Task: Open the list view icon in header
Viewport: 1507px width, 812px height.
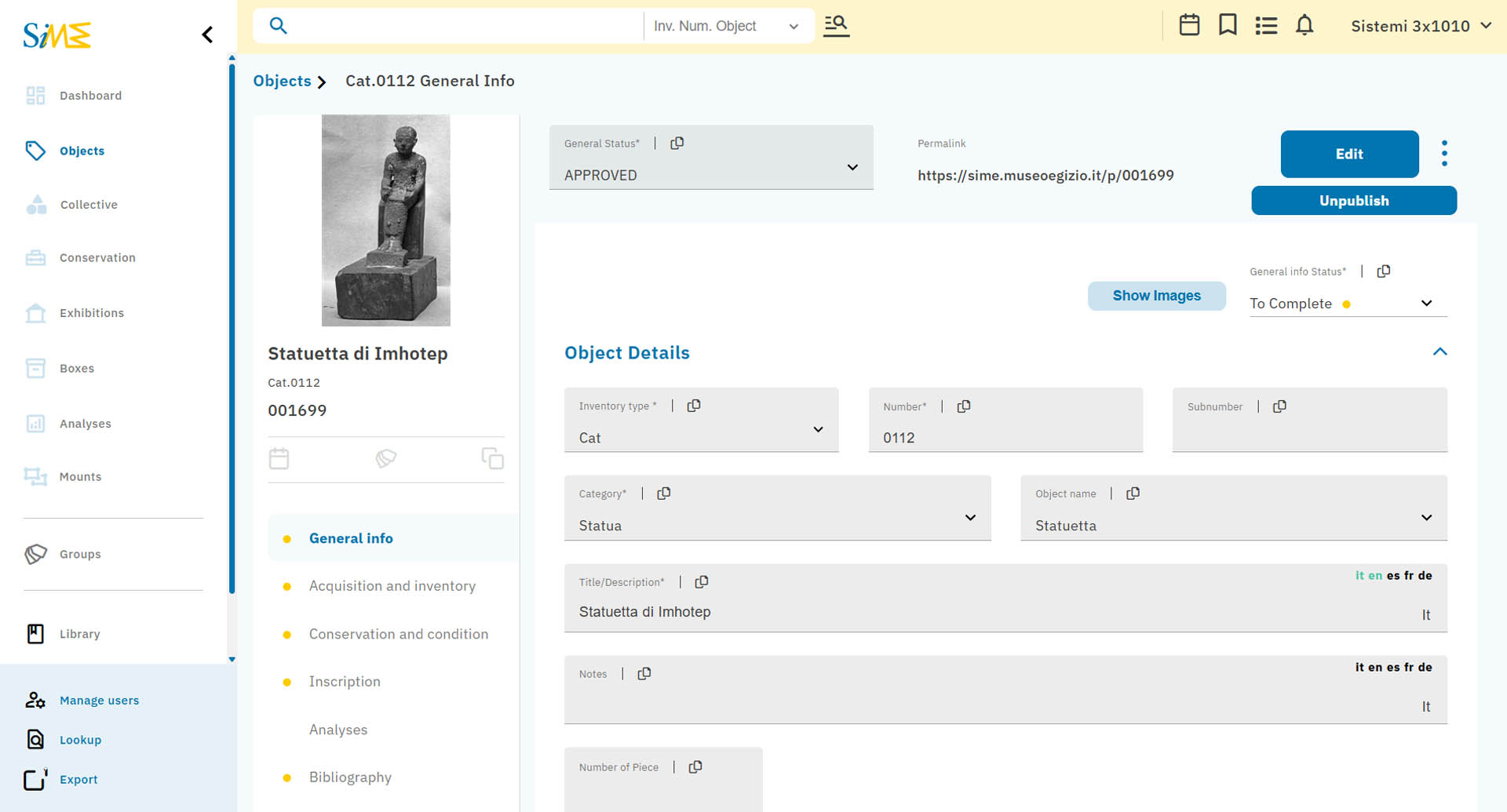Action: coord(1266,26)
